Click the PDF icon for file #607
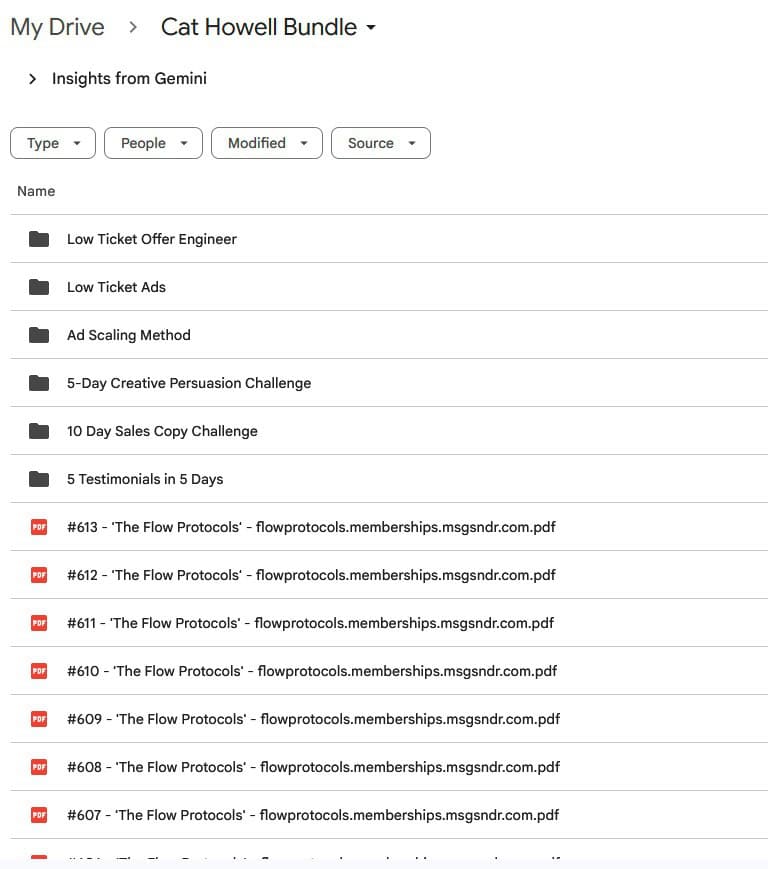This screenshot has height=869, width=768. tap(39, 815)
